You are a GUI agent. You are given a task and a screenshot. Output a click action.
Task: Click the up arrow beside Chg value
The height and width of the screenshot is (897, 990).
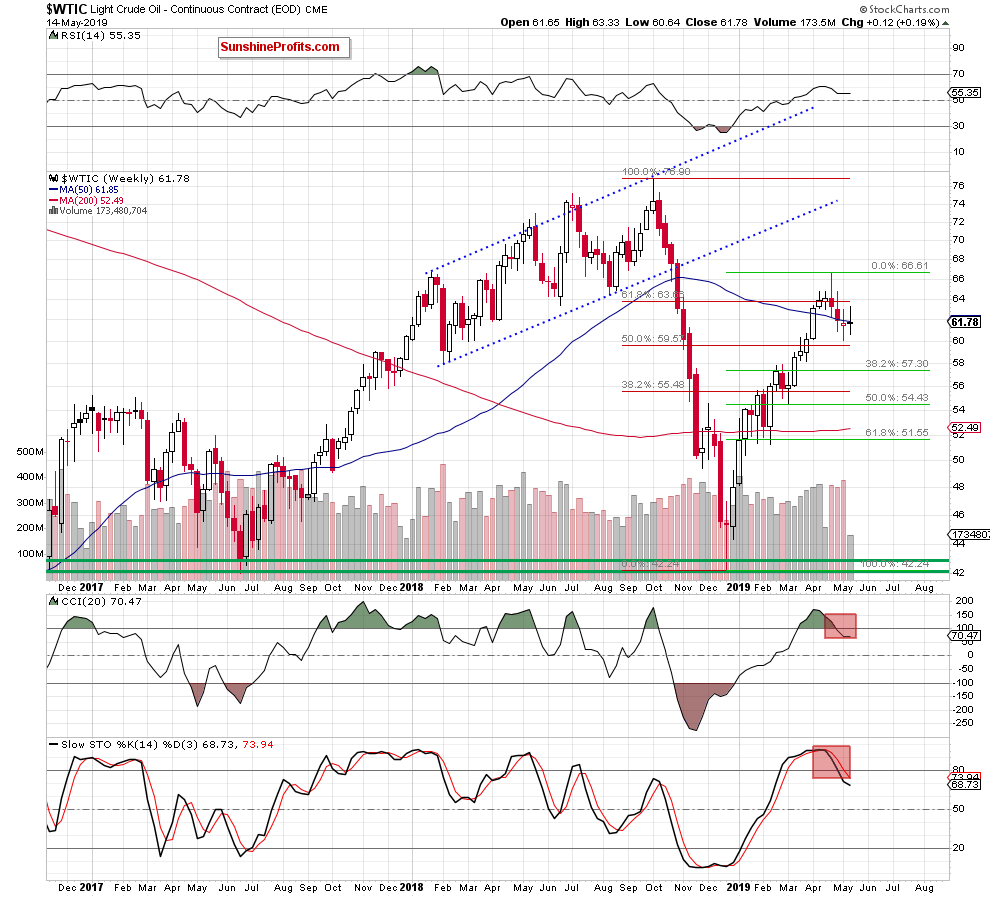coord(945,23)
